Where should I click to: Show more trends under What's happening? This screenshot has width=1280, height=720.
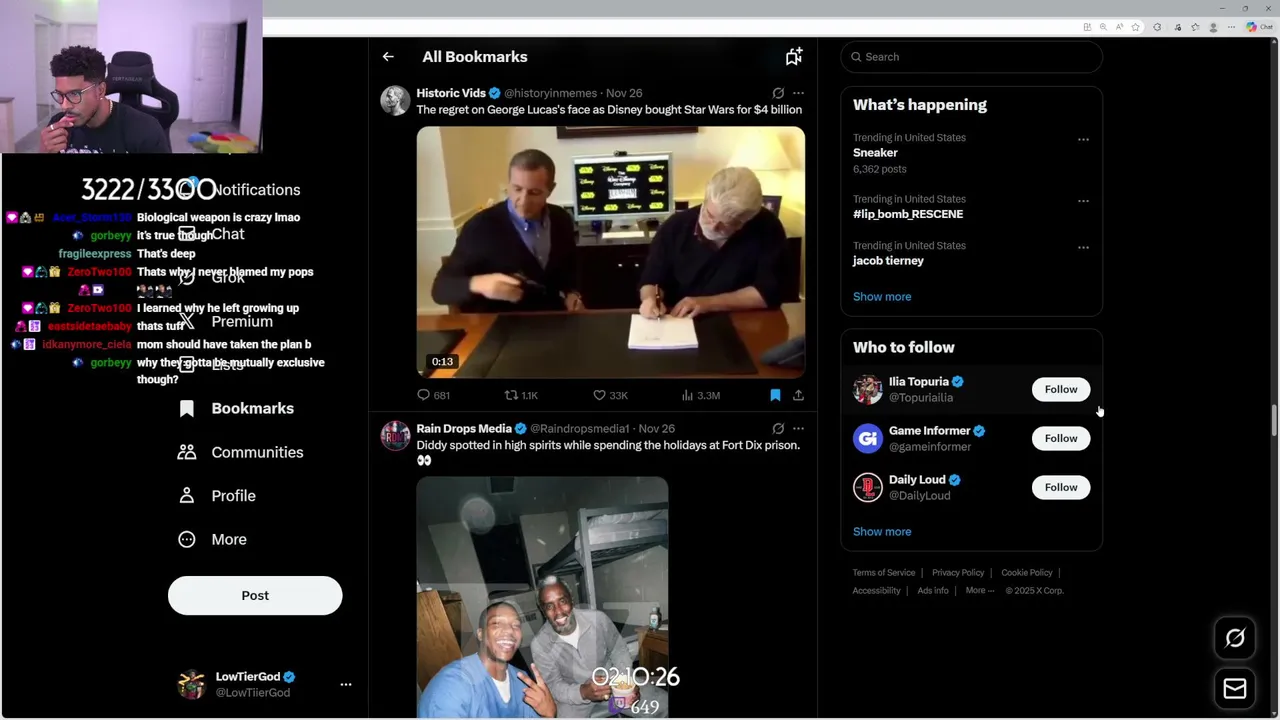click(x=882, y=297)
